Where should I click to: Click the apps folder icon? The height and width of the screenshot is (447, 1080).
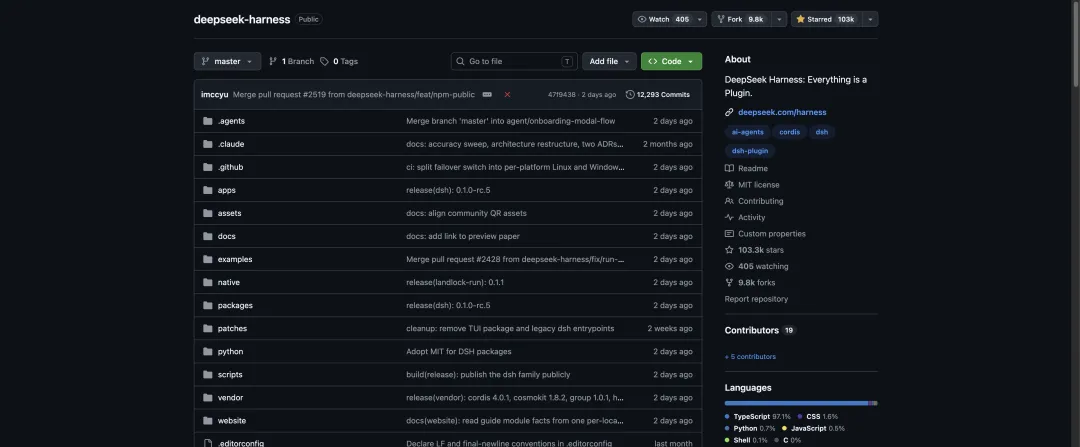[207, 190]
